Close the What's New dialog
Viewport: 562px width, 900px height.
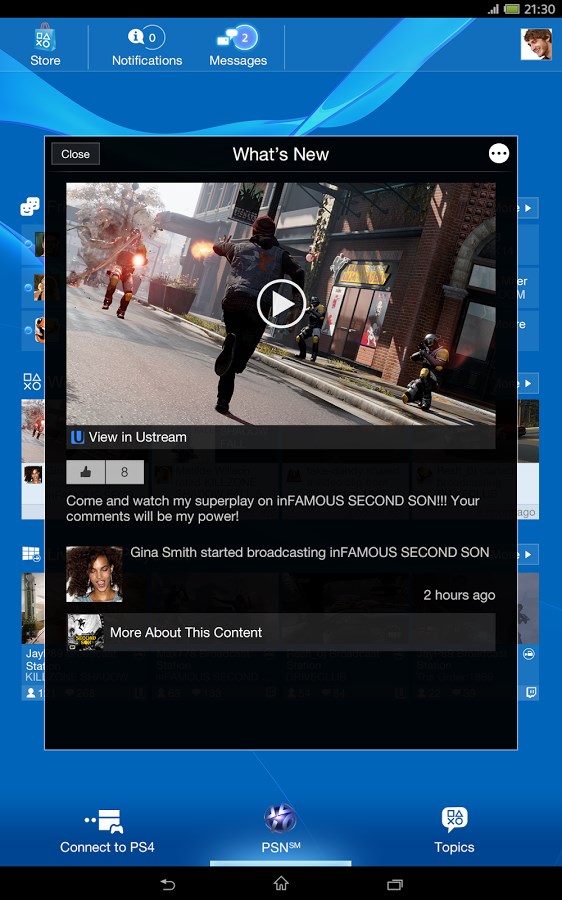point(75,154)
